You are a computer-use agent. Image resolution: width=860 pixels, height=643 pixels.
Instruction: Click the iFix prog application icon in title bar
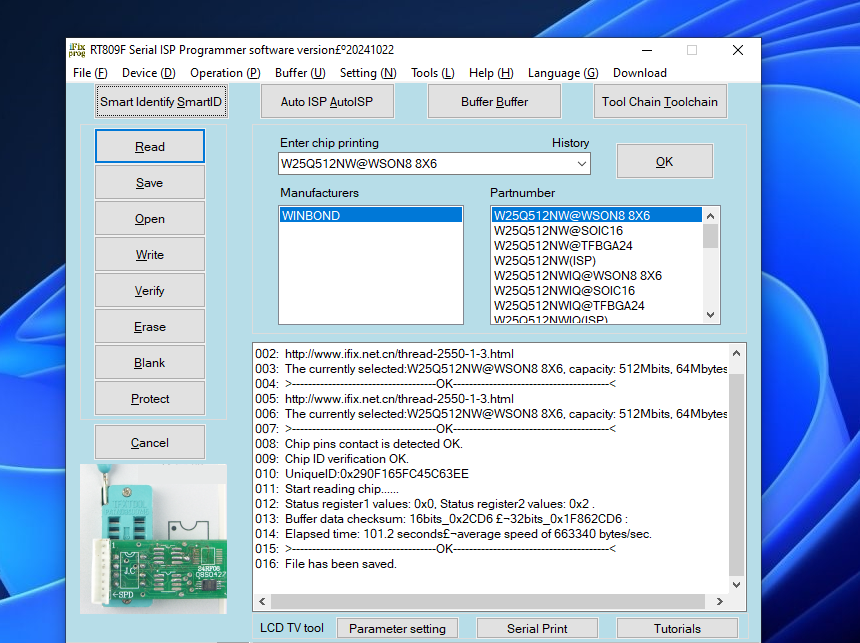tap(77, 50)
